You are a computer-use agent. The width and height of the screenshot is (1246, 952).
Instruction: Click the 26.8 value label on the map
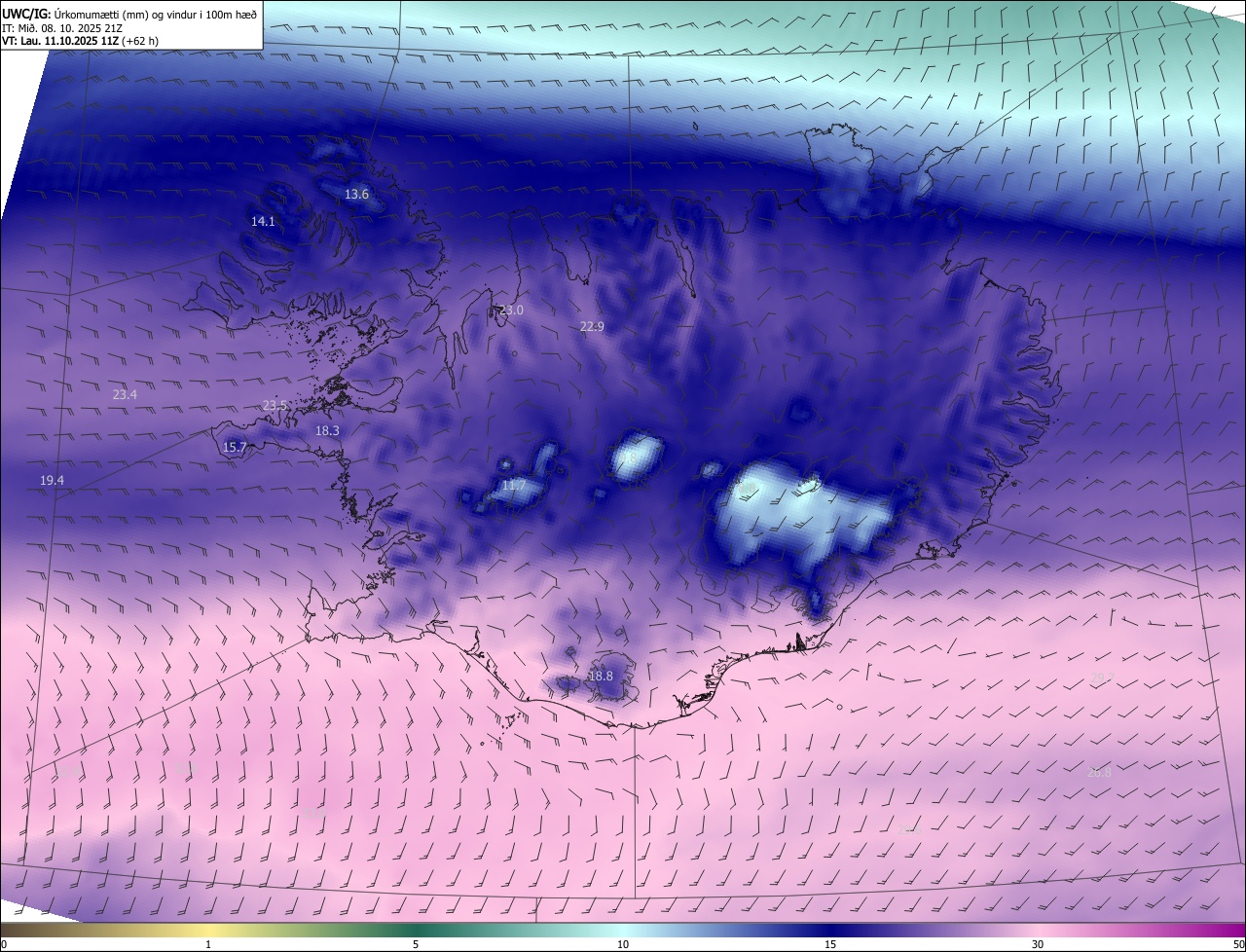(x=1099, y=772)
